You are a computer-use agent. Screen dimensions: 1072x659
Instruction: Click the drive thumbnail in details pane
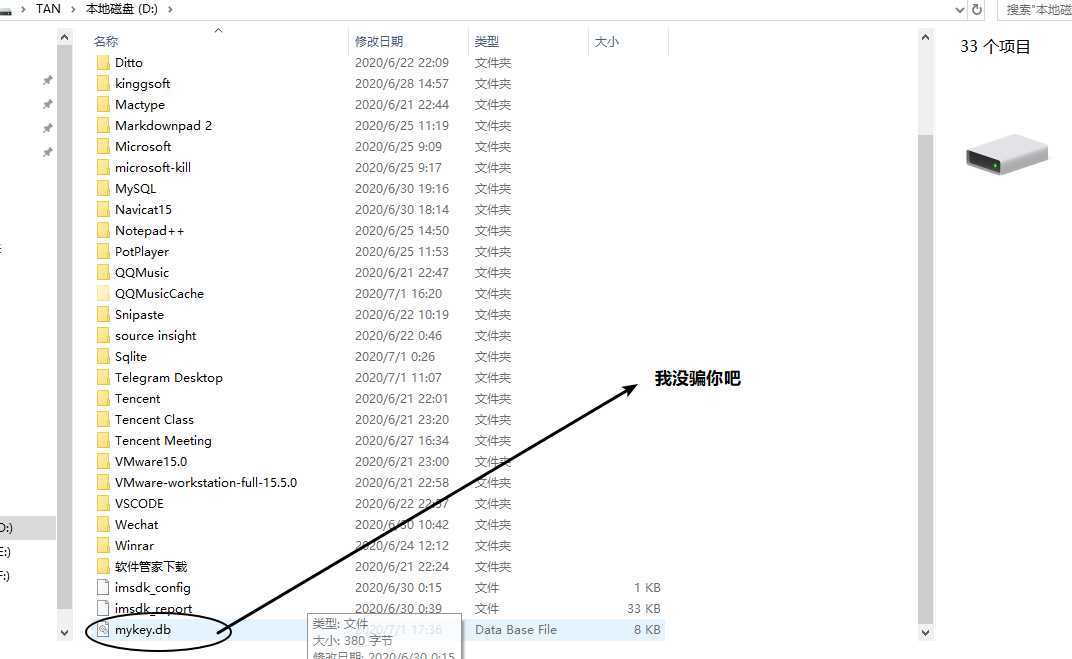(x=1006, y=154)
